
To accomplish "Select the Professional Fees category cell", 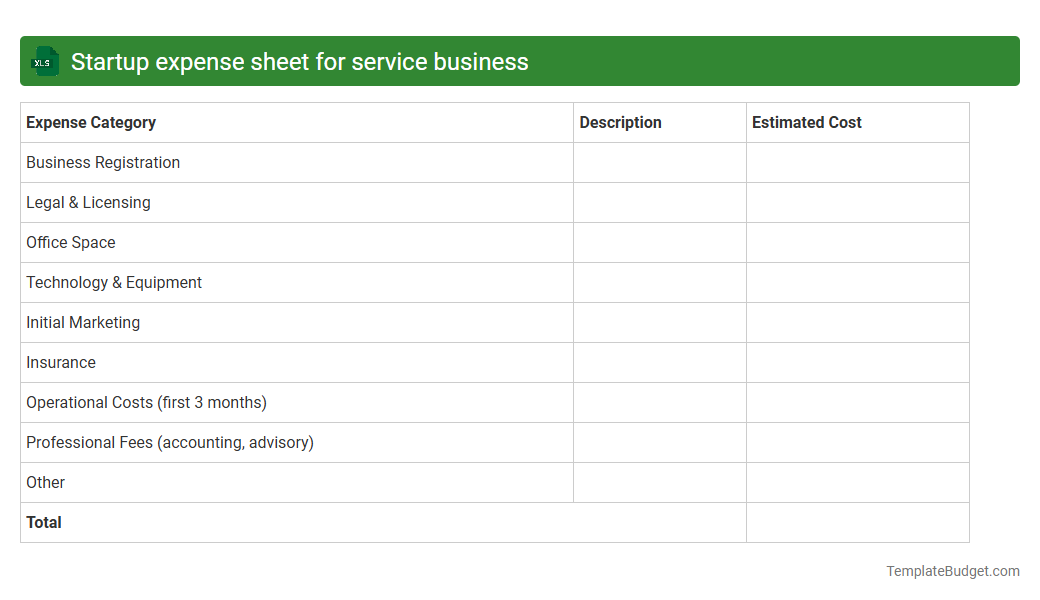I will coord(169,442).
